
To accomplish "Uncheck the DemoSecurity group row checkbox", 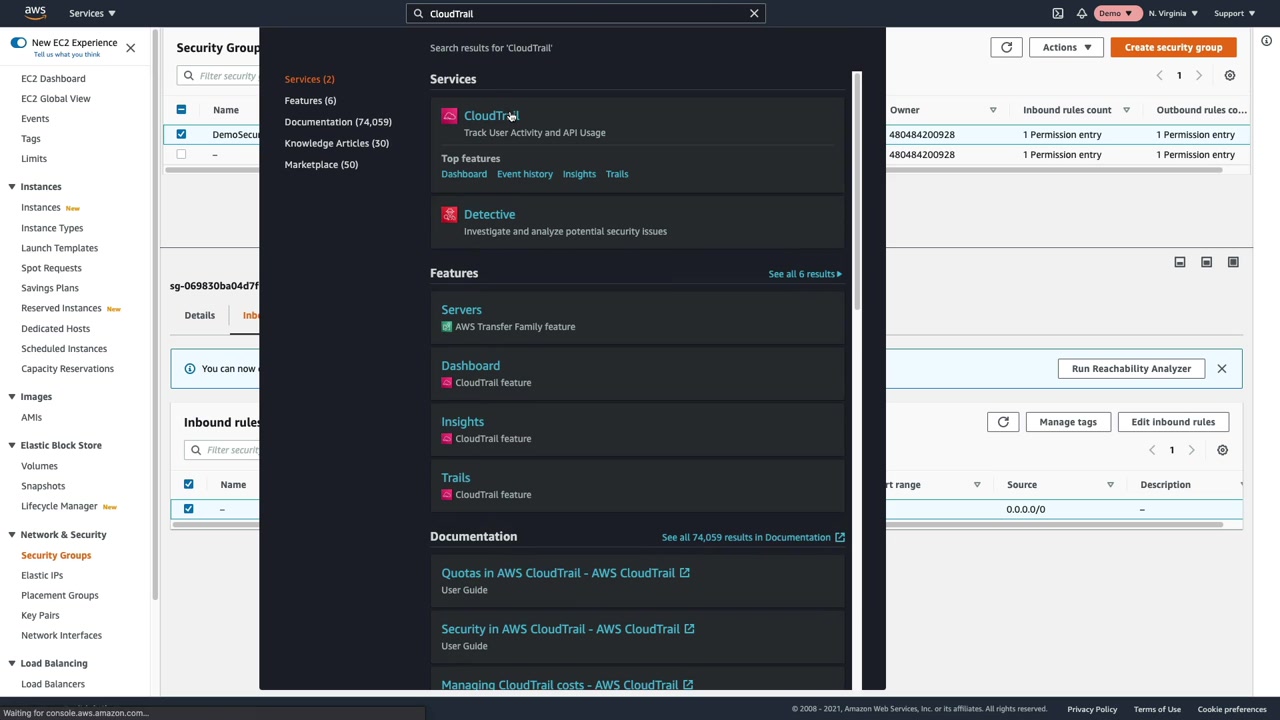I will tap(181, 134).
